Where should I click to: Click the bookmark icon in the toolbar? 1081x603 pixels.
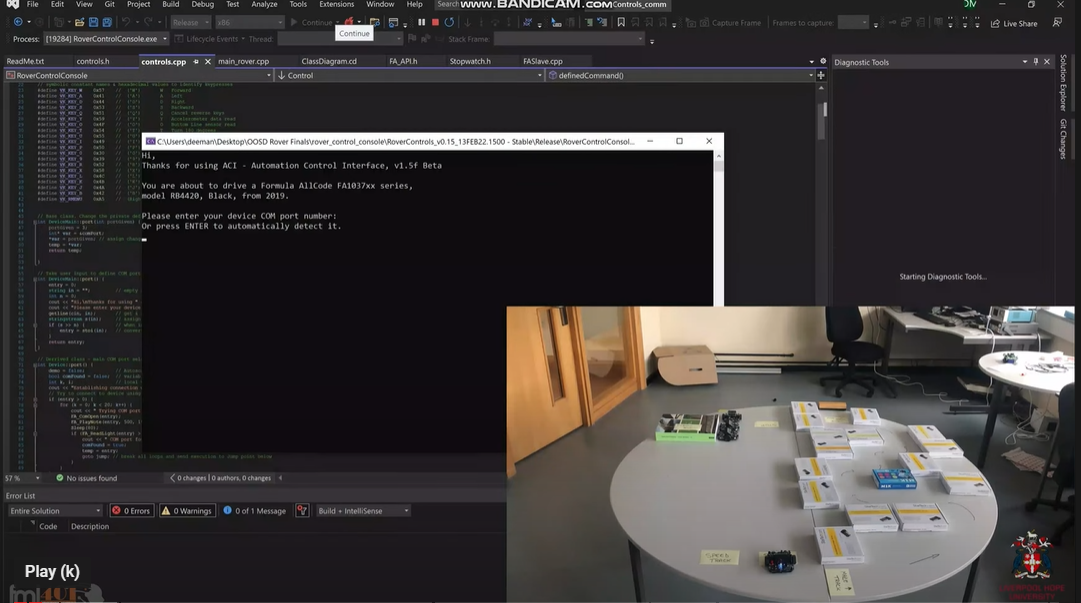point(621,23)
